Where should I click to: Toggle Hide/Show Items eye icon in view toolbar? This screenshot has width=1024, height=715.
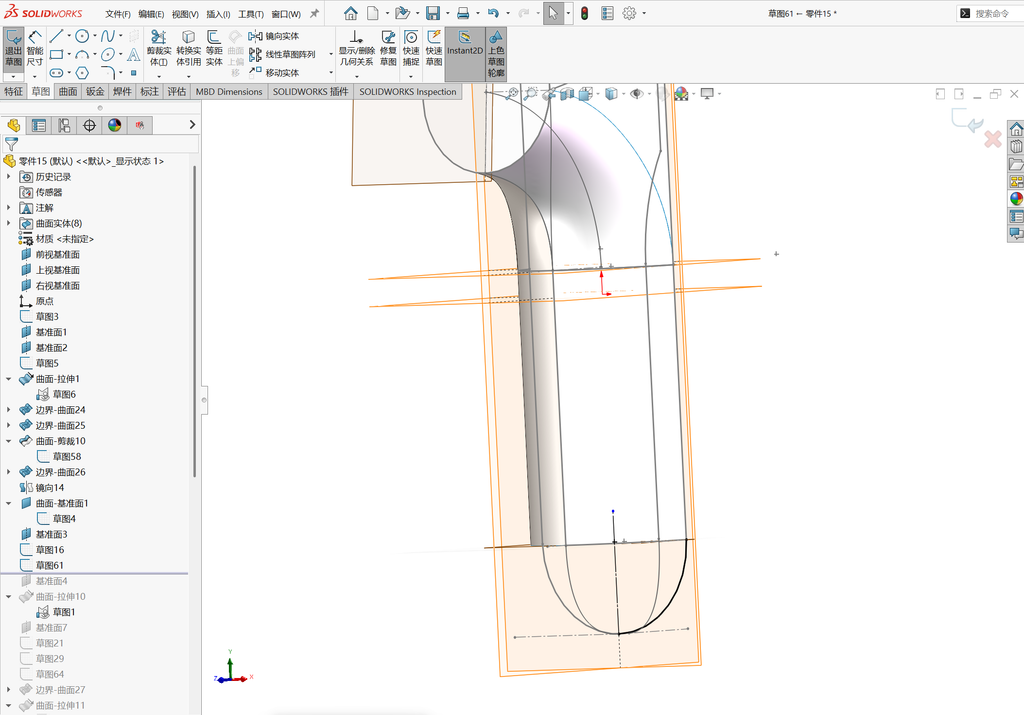[636, 94]
